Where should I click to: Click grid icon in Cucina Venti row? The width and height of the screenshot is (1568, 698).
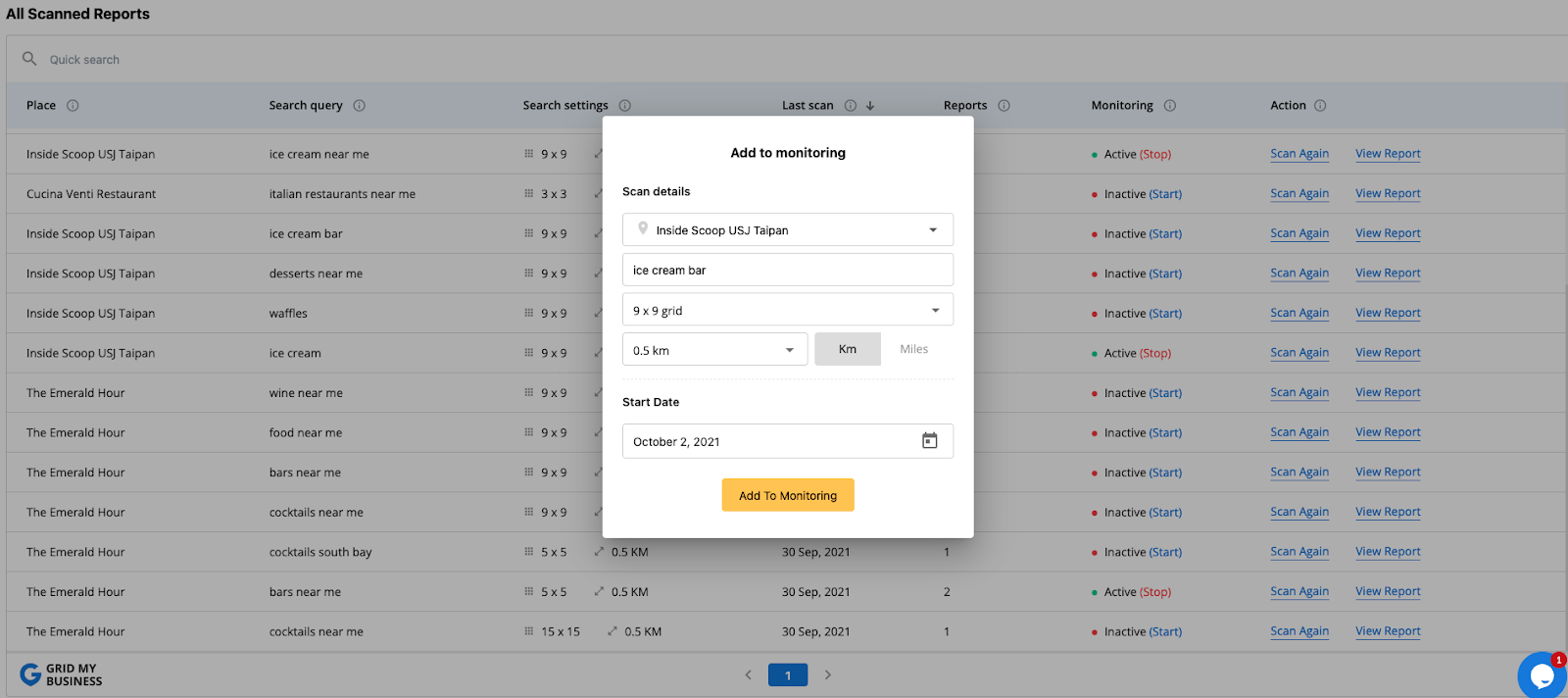point(529,193)
